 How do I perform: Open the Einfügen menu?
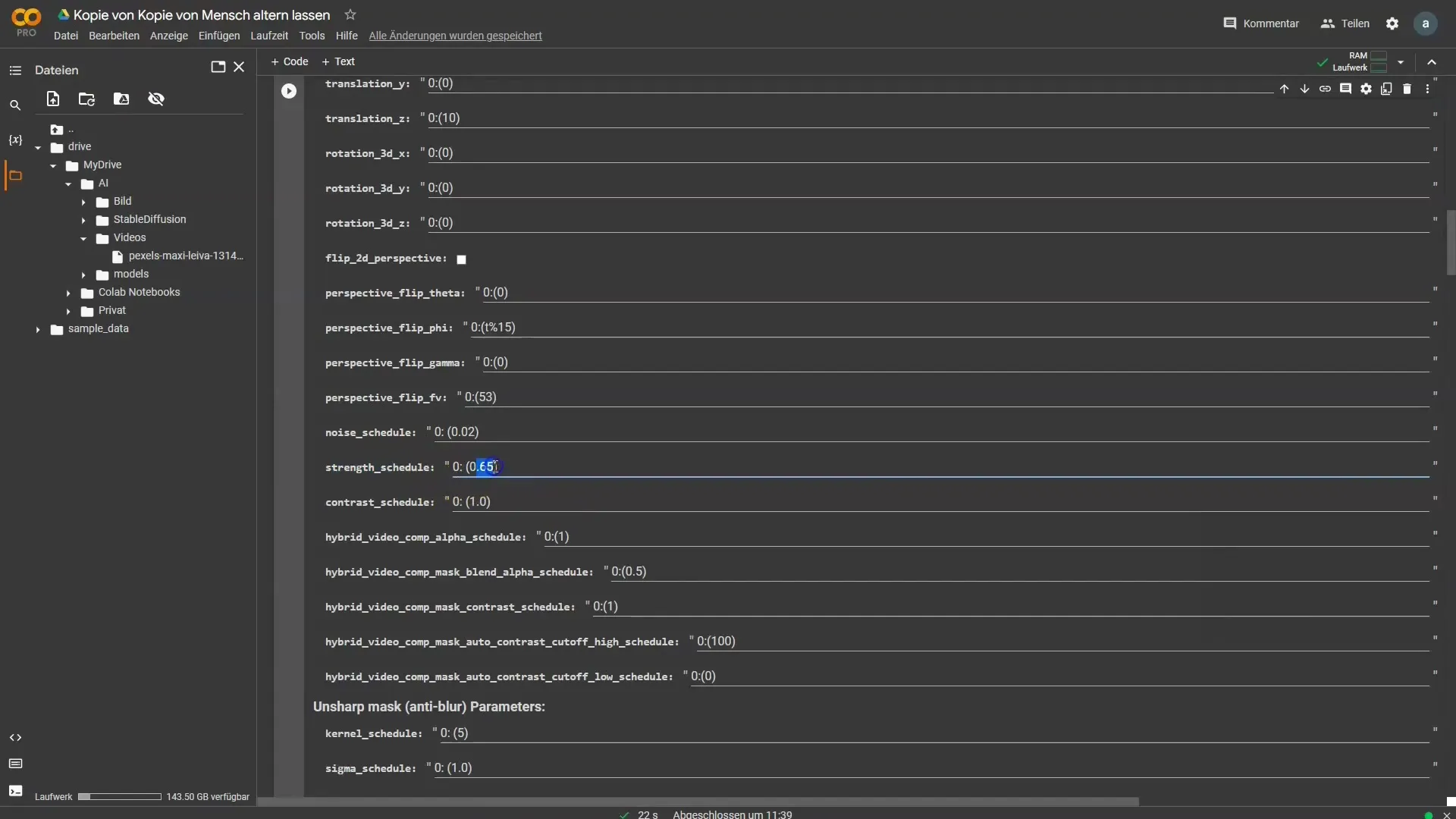(x=219, y=36)
